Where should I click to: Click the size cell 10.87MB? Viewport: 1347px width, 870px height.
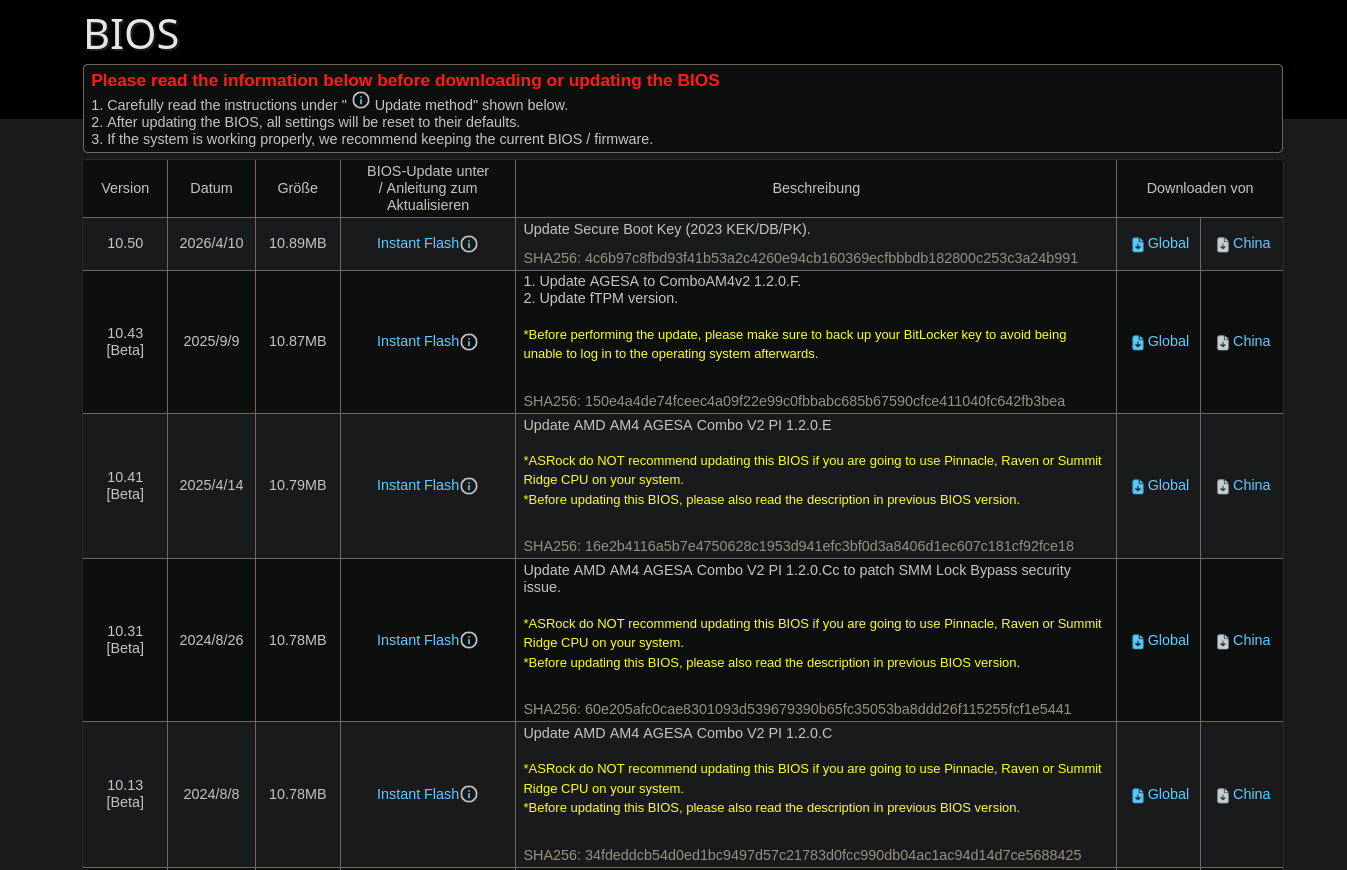coord(298,341)
